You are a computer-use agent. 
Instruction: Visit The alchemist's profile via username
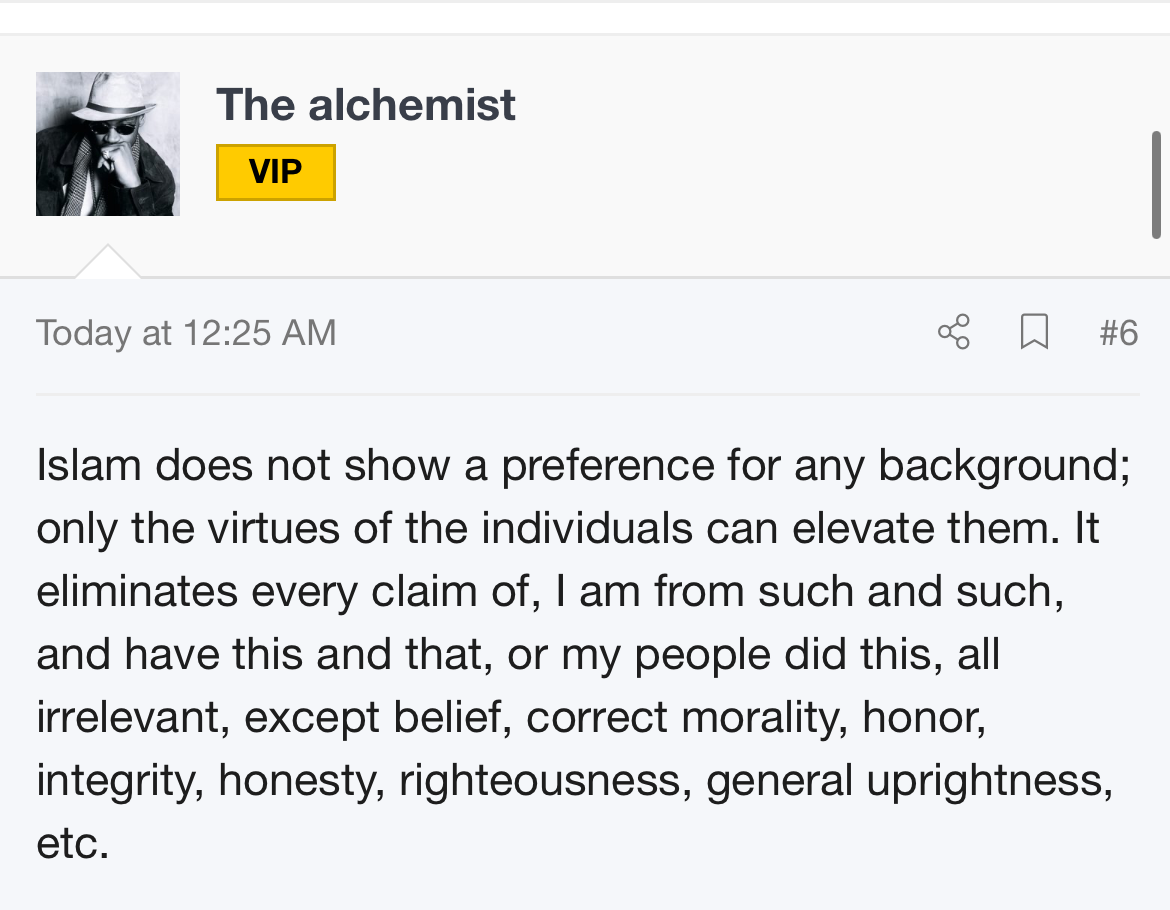(366, 104)
